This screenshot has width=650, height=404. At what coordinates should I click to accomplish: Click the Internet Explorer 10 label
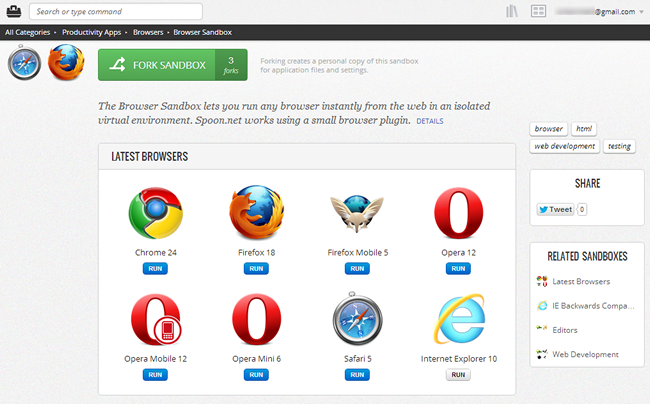[459, 358]
